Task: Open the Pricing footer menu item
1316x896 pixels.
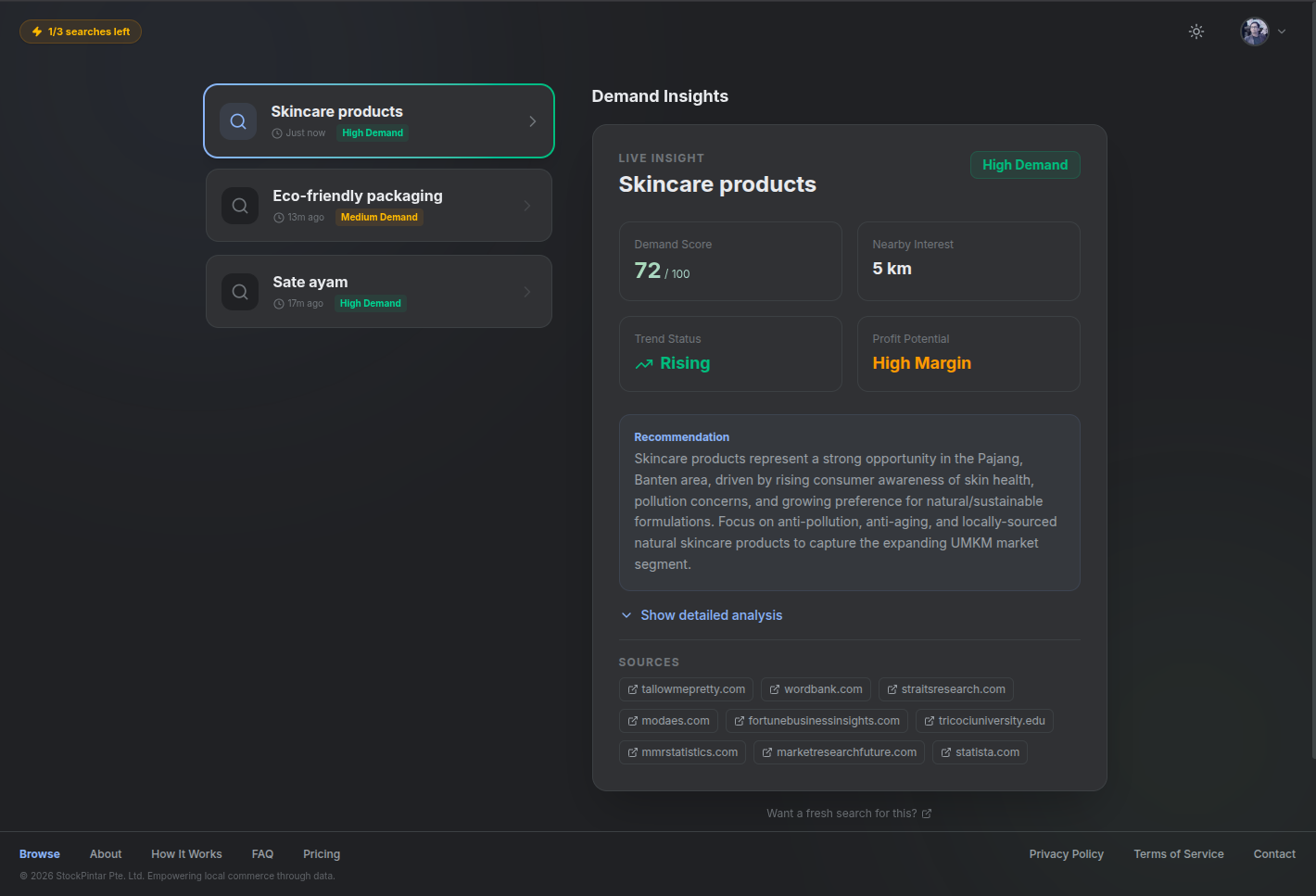Action: pos(322,854)
